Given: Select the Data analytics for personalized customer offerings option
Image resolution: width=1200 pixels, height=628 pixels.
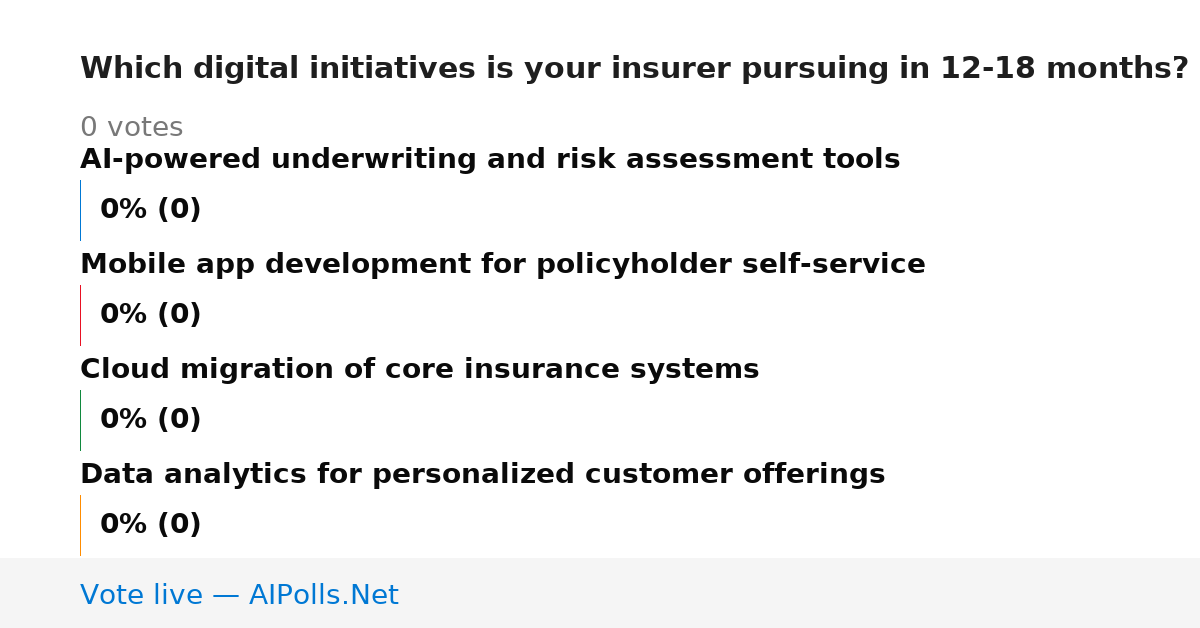Looking at the screenshot, I should pos(483,475).
